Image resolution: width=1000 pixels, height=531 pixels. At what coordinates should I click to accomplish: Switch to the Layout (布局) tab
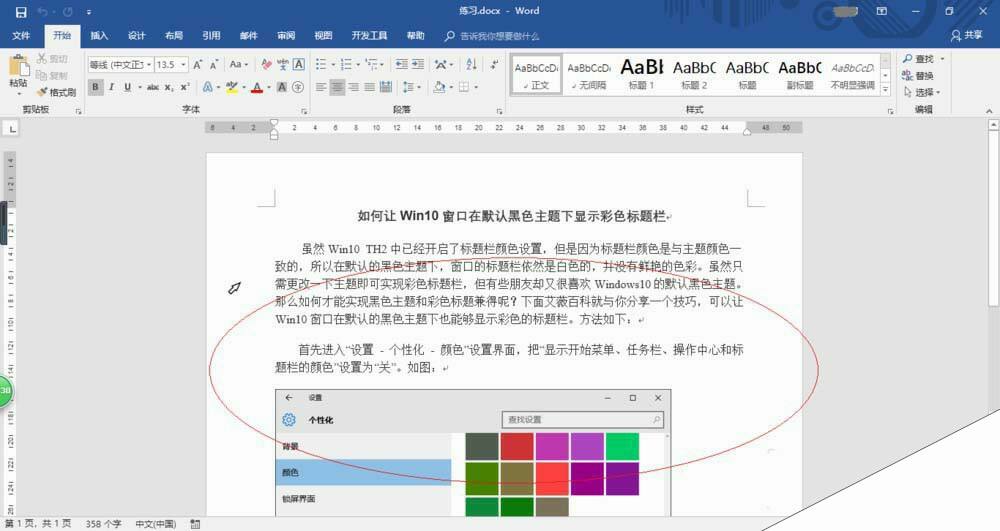[173, 36]
